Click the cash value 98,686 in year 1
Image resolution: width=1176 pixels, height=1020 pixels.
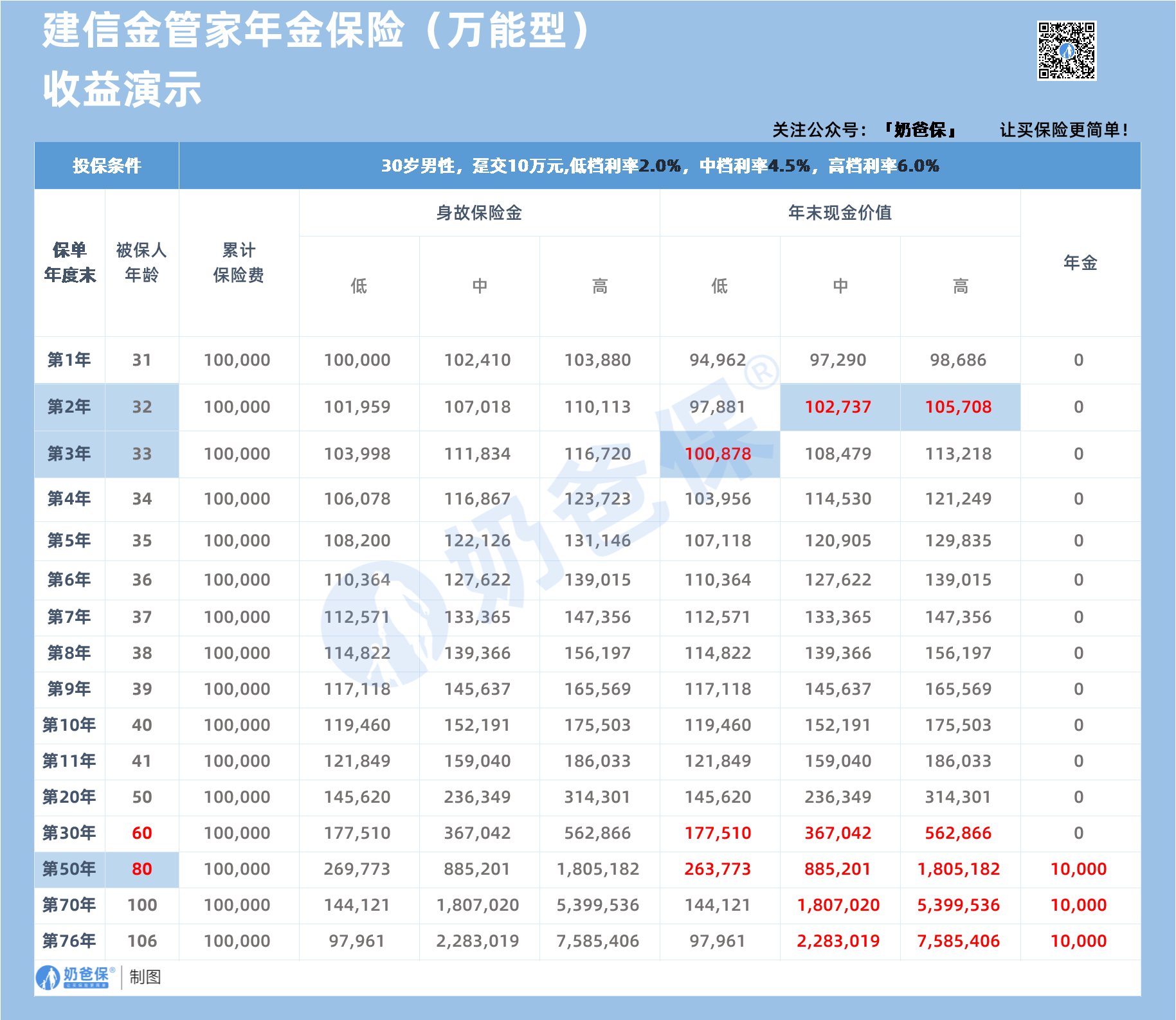pos(958,360)
